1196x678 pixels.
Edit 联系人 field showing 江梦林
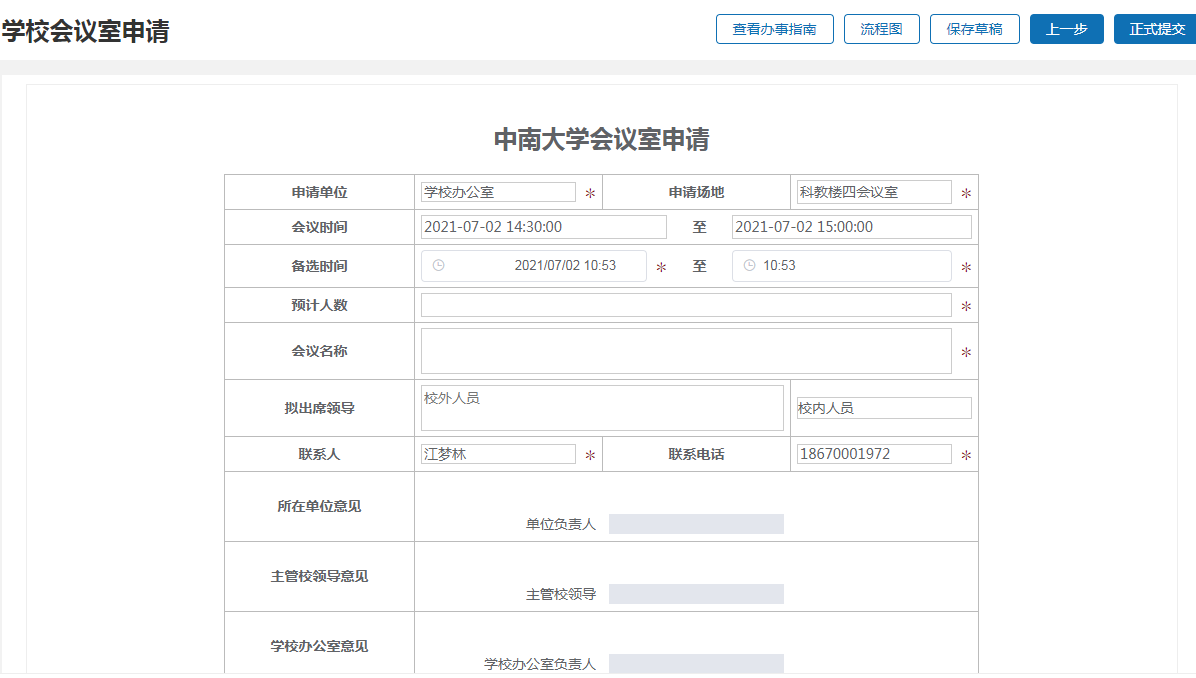[498, 454]
